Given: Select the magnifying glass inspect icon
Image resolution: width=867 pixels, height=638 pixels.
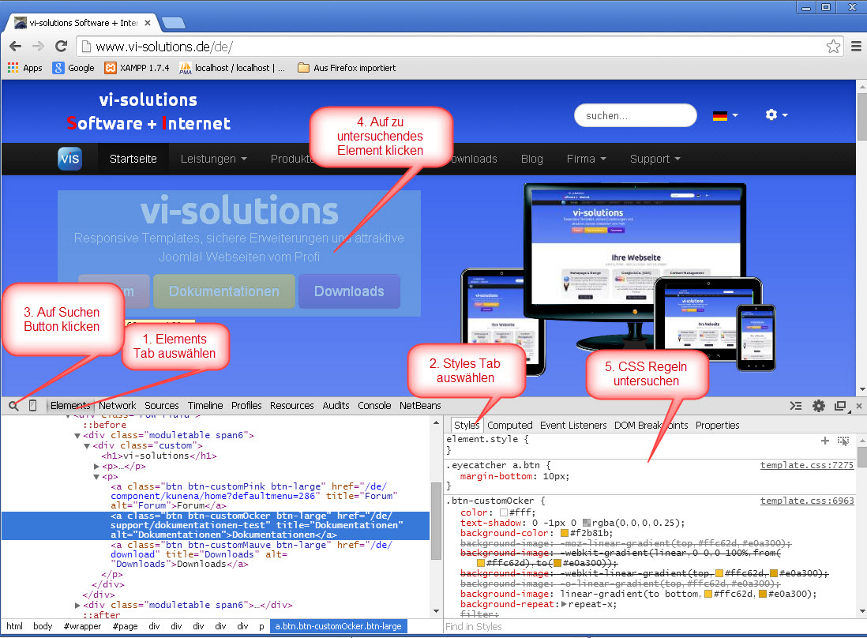Looking at the screenshot, I should pos(14,404).
